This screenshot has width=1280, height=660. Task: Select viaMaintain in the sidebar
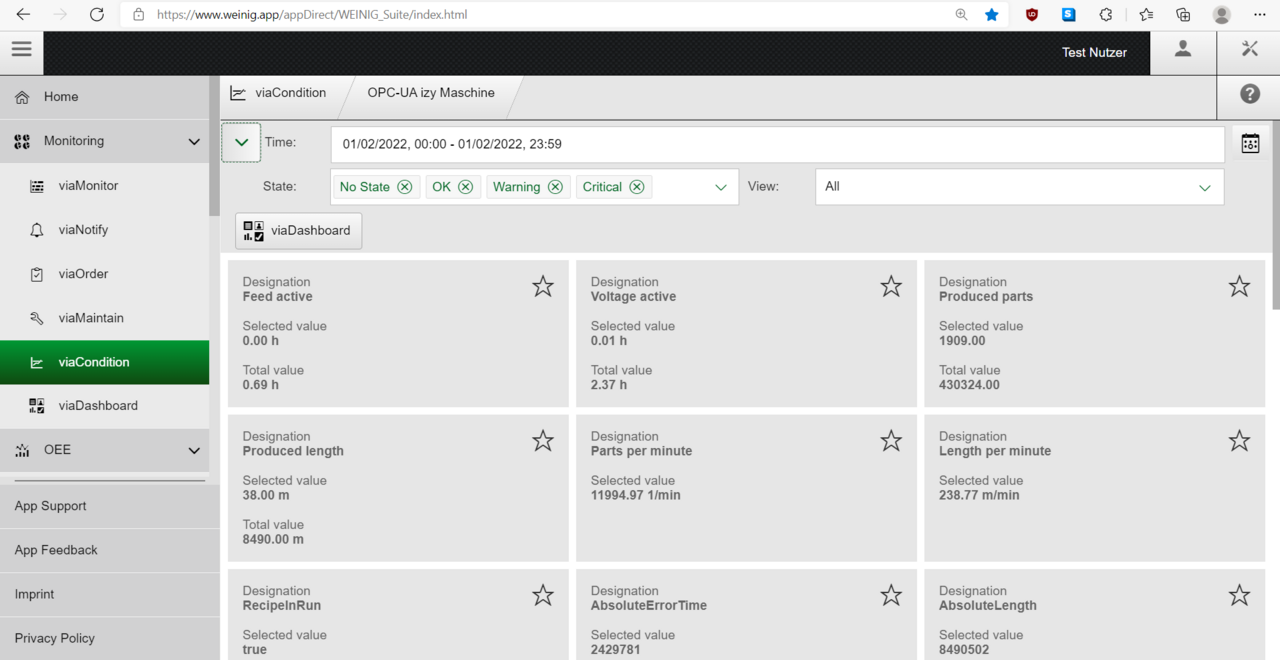104,318
